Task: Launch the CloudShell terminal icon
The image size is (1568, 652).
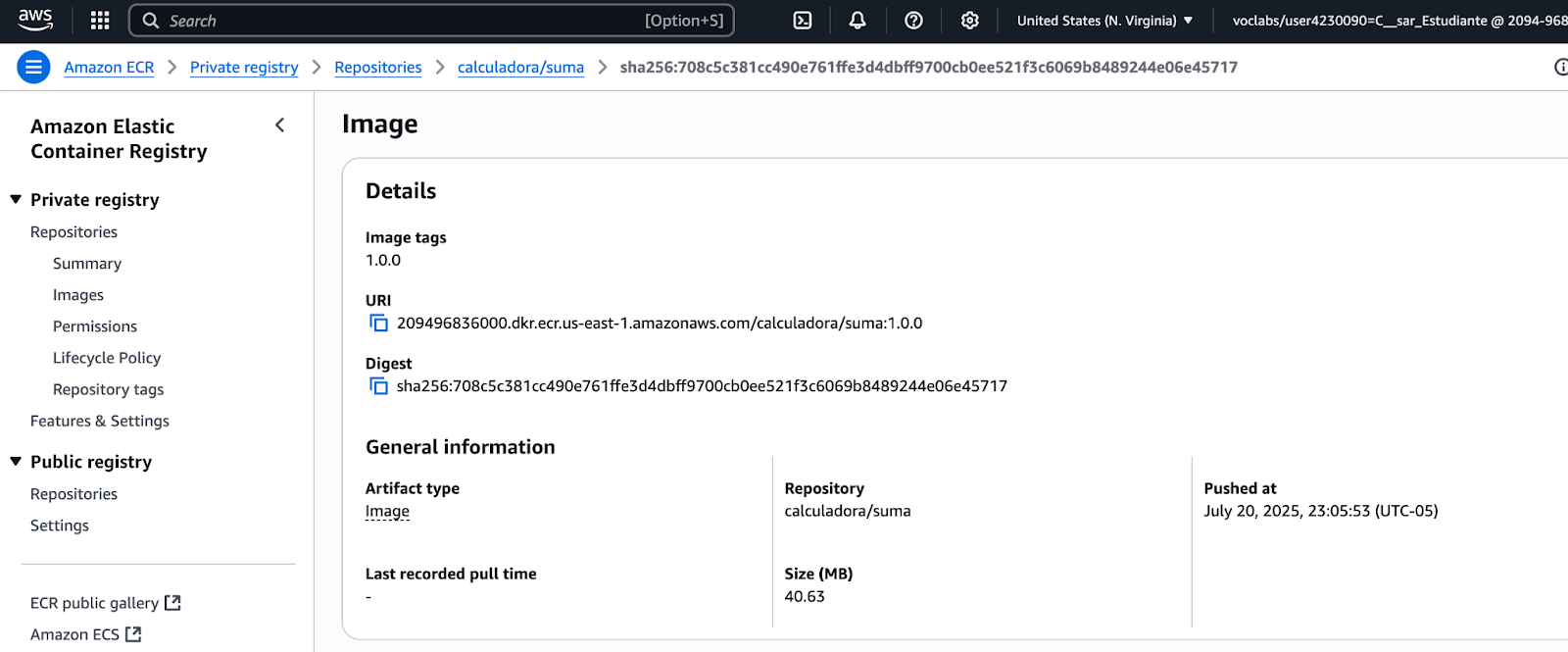Action: [x=803, y=21]
